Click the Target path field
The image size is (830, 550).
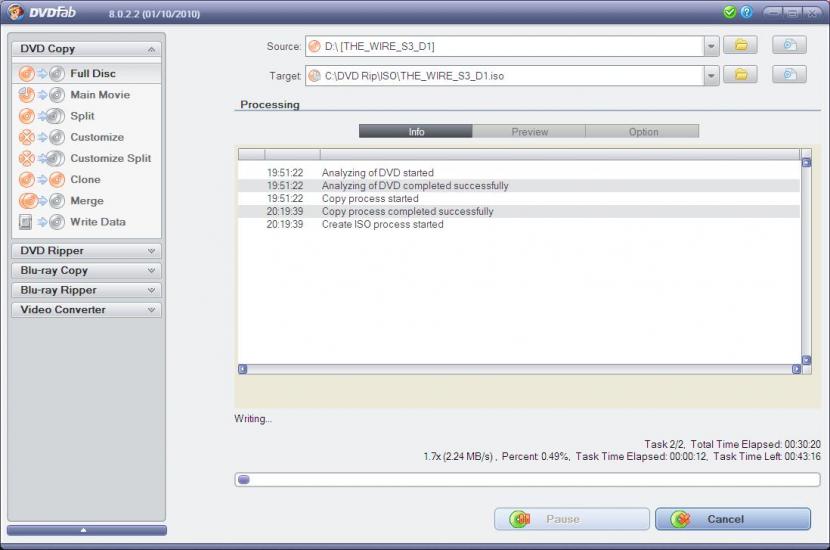click(x=504, y=76)
